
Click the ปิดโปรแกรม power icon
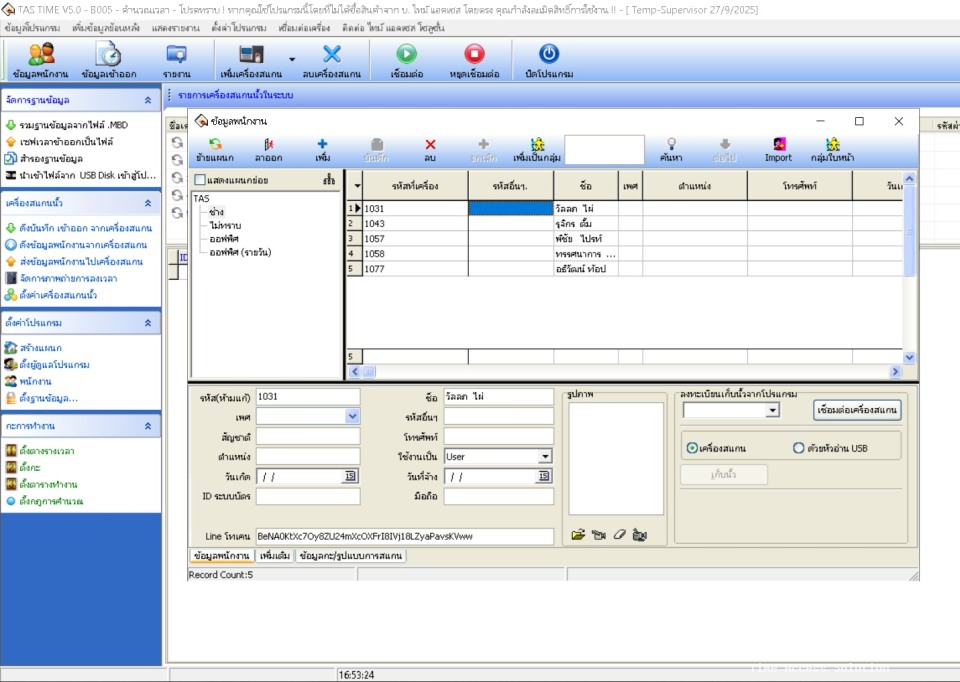[x=548, y=55]
